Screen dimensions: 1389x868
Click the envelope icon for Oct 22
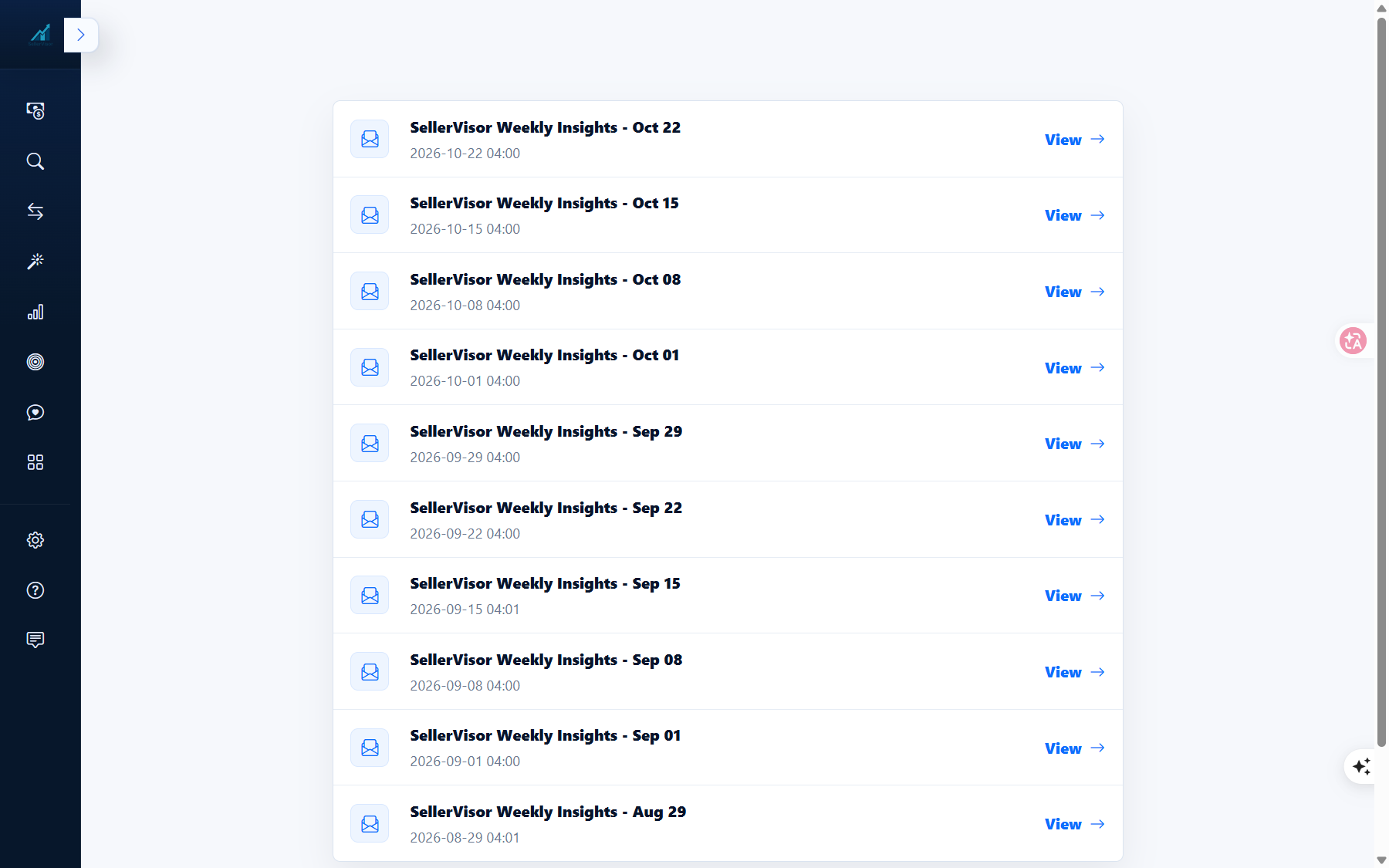[x=370, y=139]
